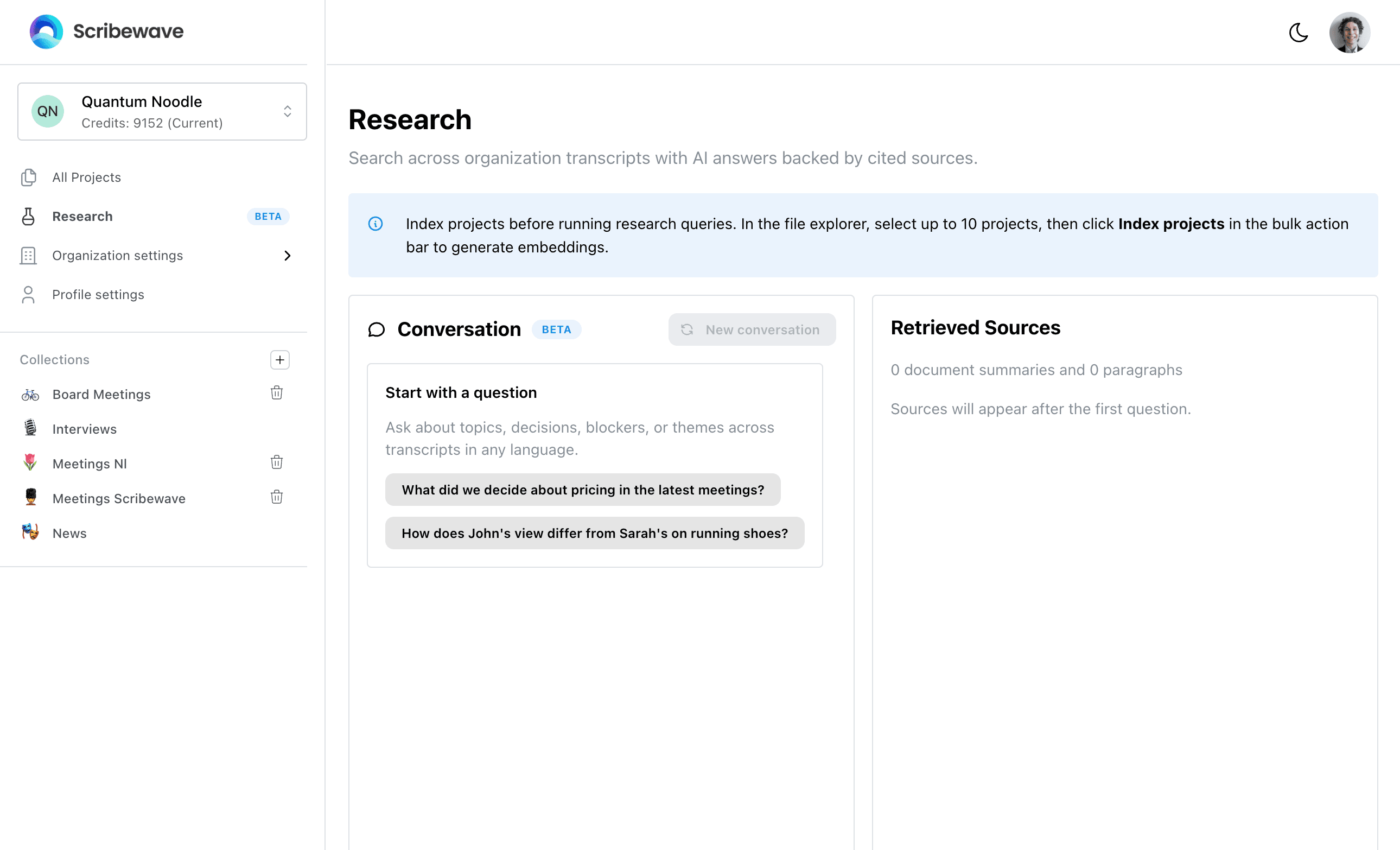Switch to the Research section in sidebar
Viewport: 1400px width, 850px height.
click(x=82, y=217)
